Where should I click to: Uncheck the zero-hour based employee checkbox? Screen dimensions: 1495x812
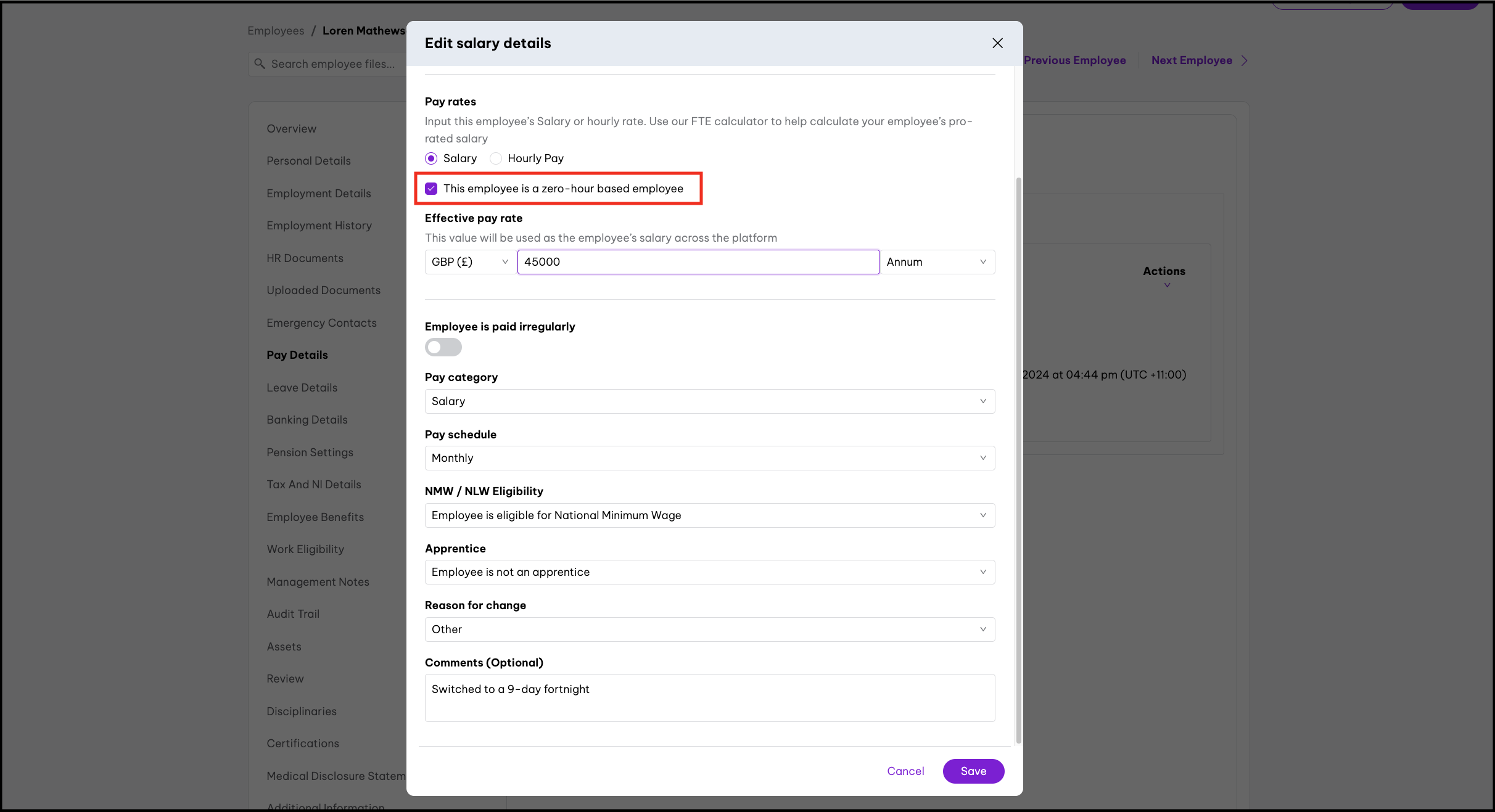point(431,189)
